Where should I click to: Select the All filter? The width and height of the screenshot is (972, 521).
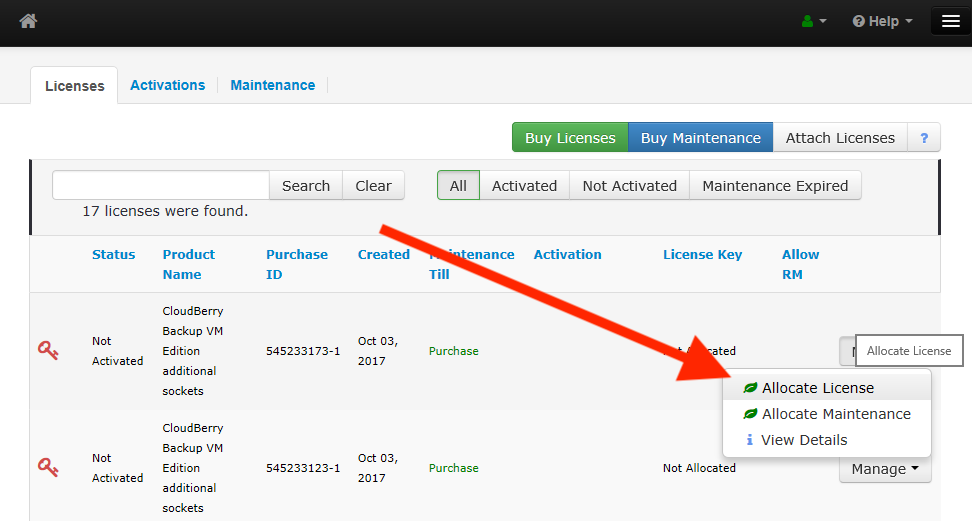tap(458, 185)
